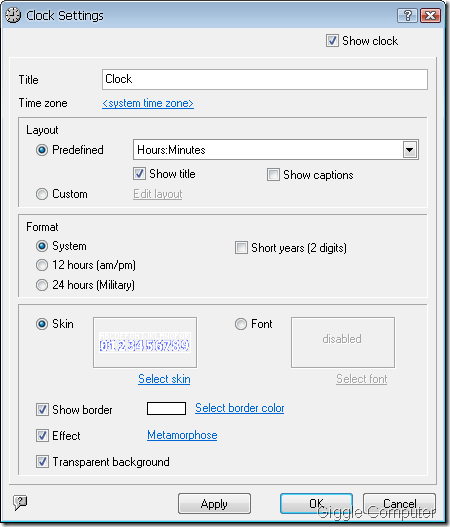Close the Clock Settings dialog
Screen dimensions: 450x527
coord(431,15)
